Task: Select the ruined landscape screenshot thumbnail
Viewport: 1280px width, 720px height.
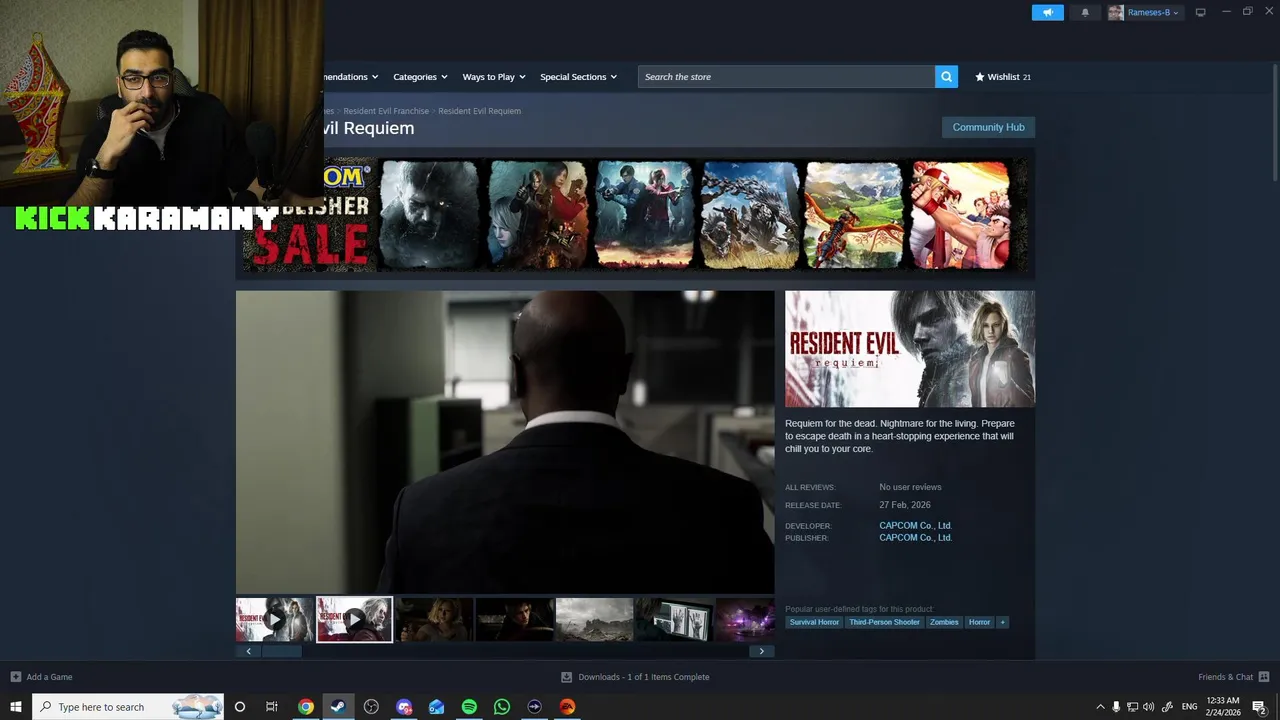Action: click(x=594, y=620)
